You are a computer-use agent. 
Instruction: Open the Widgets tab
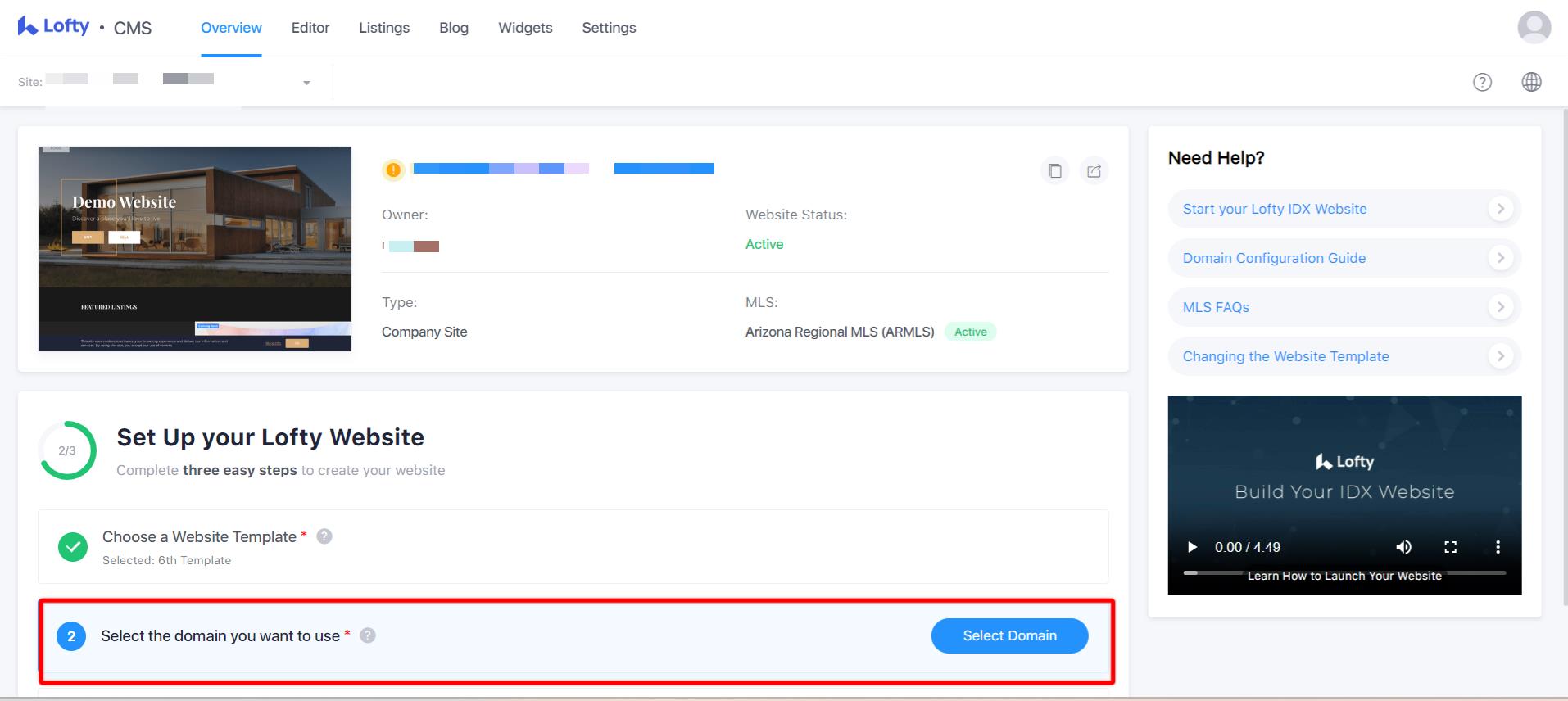[525, 28]
